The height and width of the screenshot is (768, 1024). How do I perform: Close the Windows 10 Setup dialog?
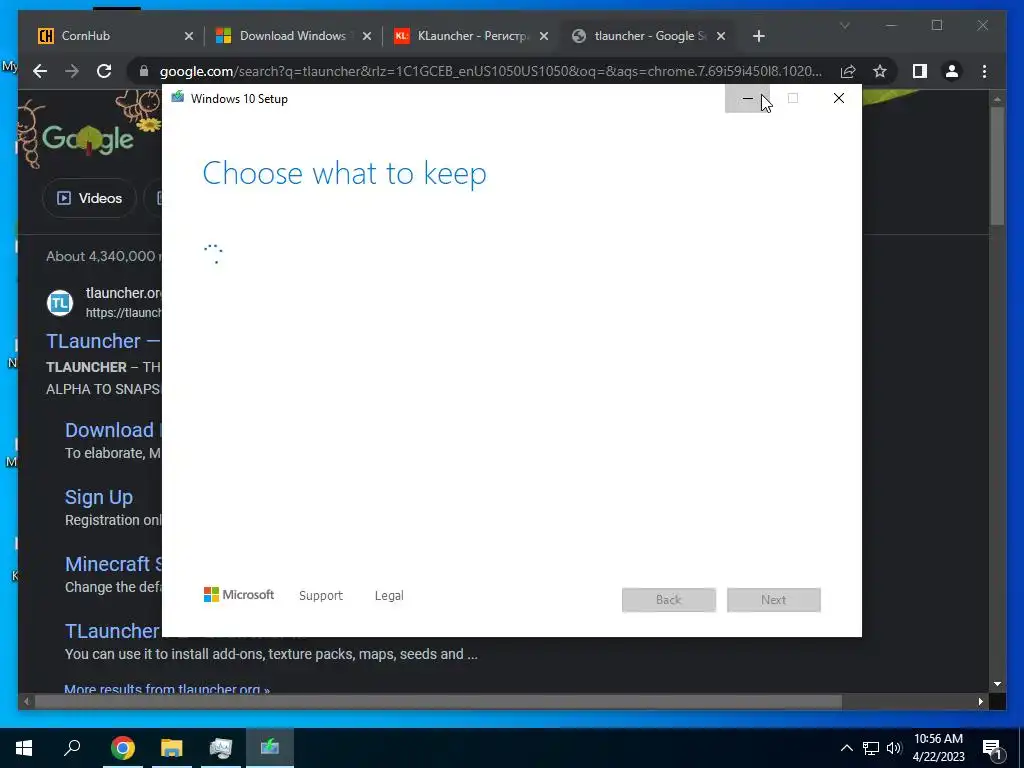839,99
